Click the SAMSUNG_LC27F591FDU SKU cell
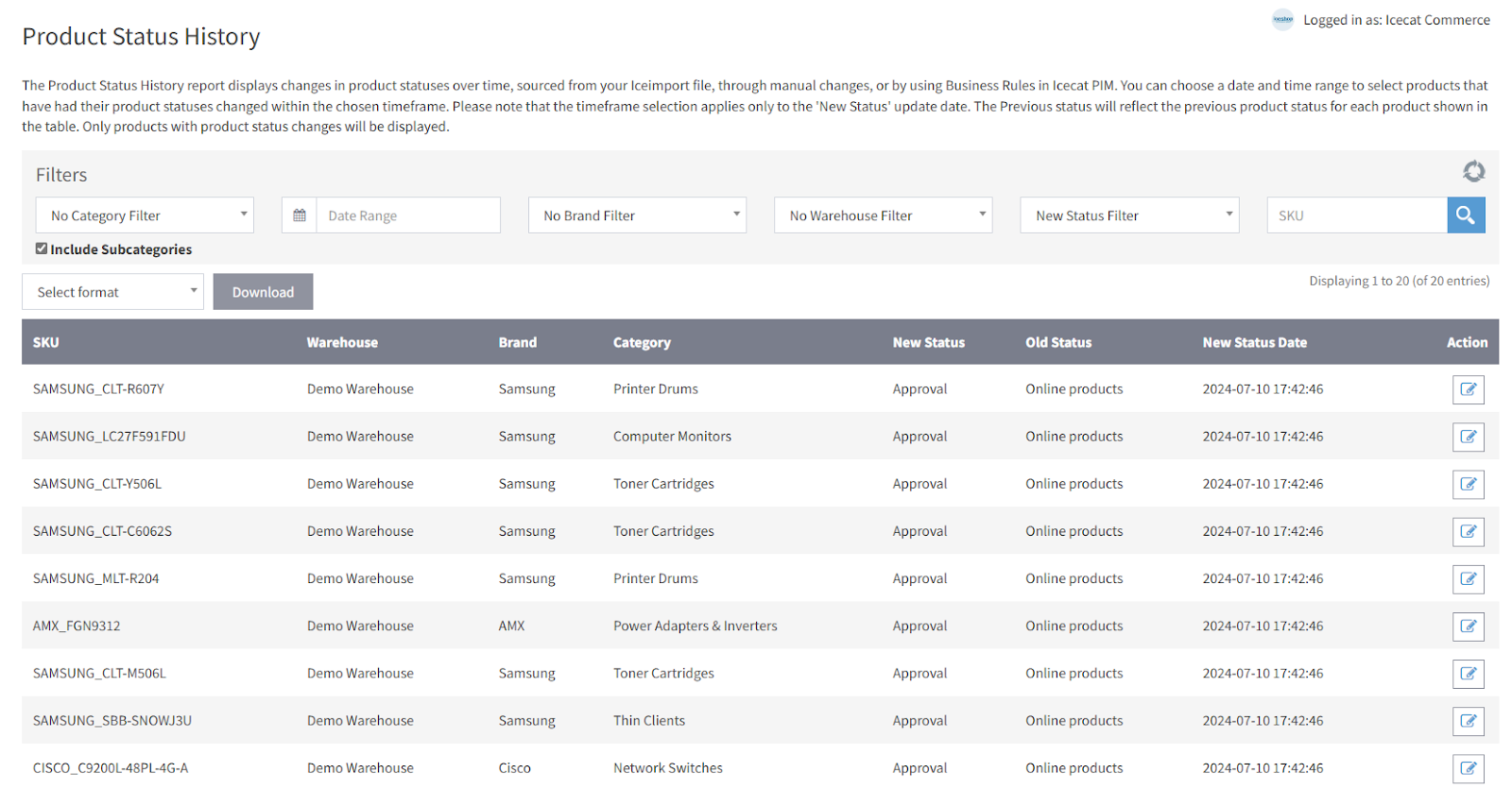Screen dimensions: 1512x790 click(109, 436)
